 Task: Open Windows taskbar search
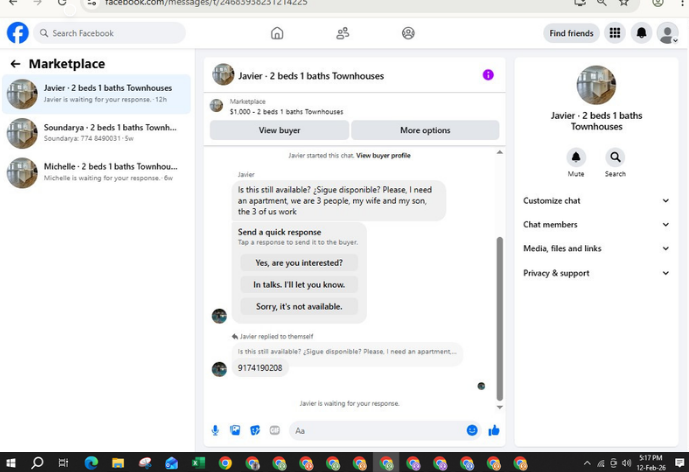coord(37,463)
